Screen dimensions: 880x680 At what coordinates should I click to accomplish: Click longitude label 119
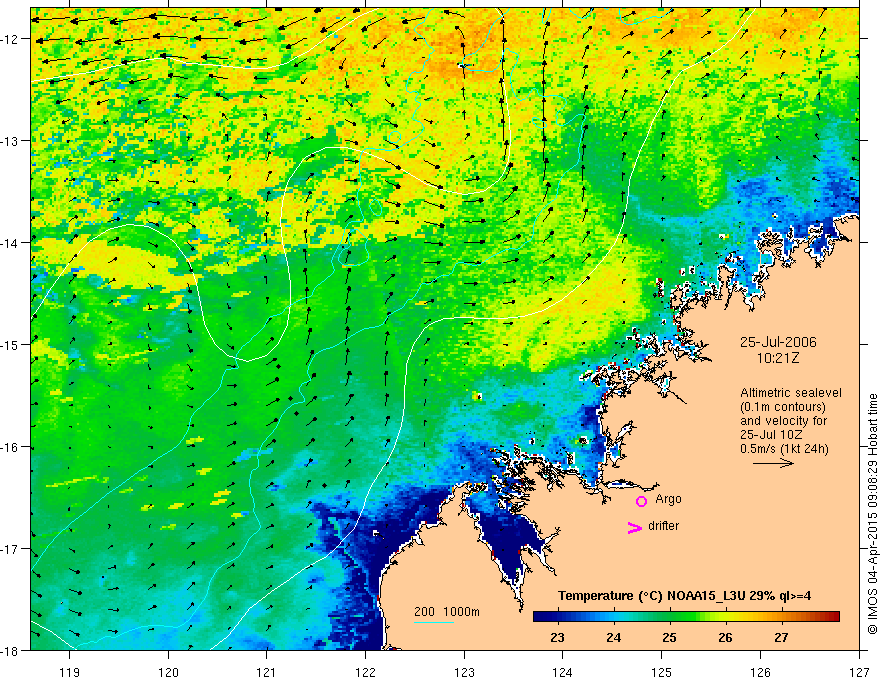(x=70, y=672)
